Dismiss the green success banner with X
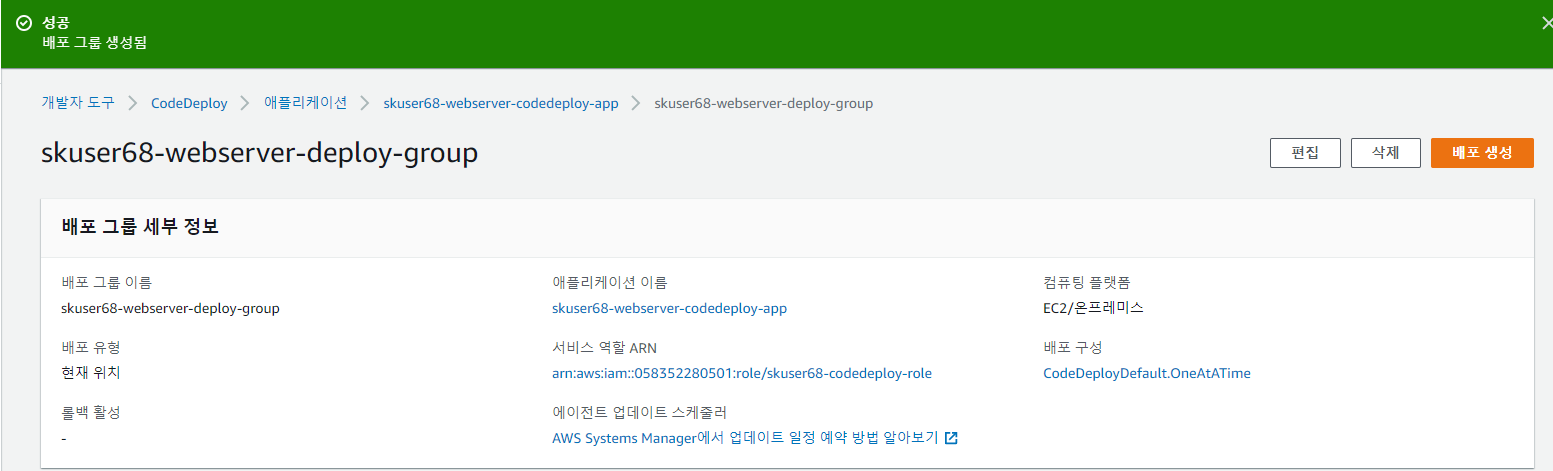The width and height of the screenshot is (1553, 471). pyautogui.click(x=1546, y=23)
